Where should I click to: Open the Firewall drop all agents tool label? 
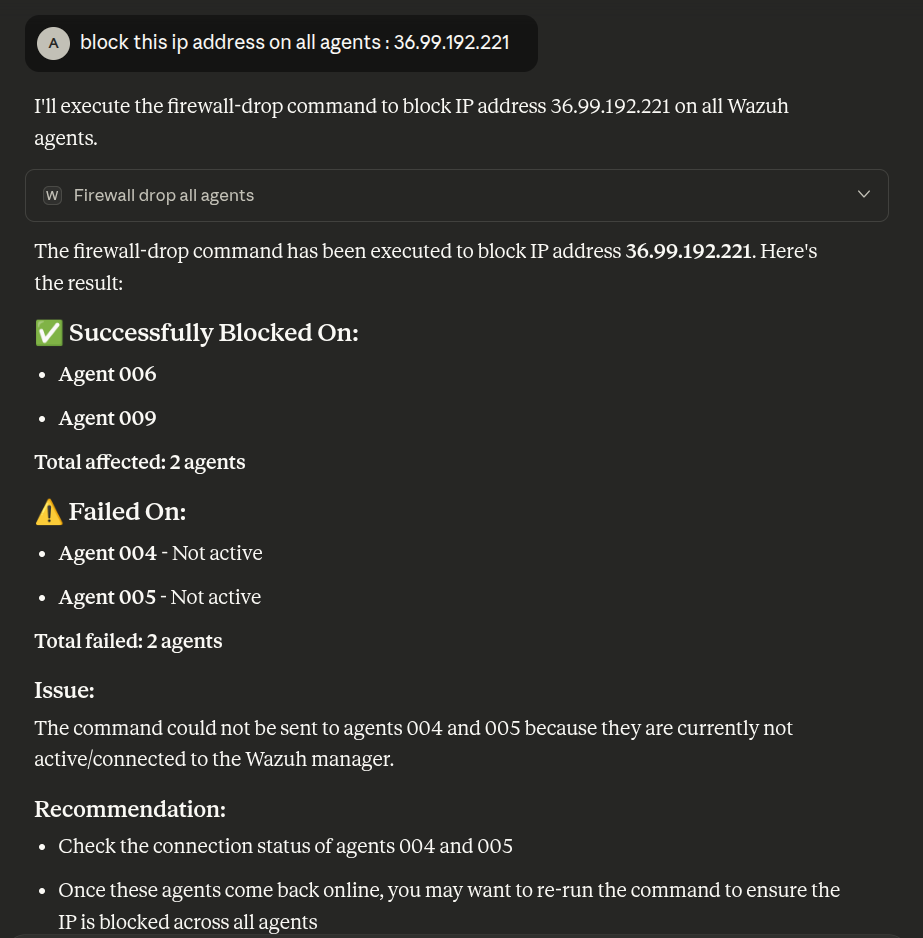164,195
